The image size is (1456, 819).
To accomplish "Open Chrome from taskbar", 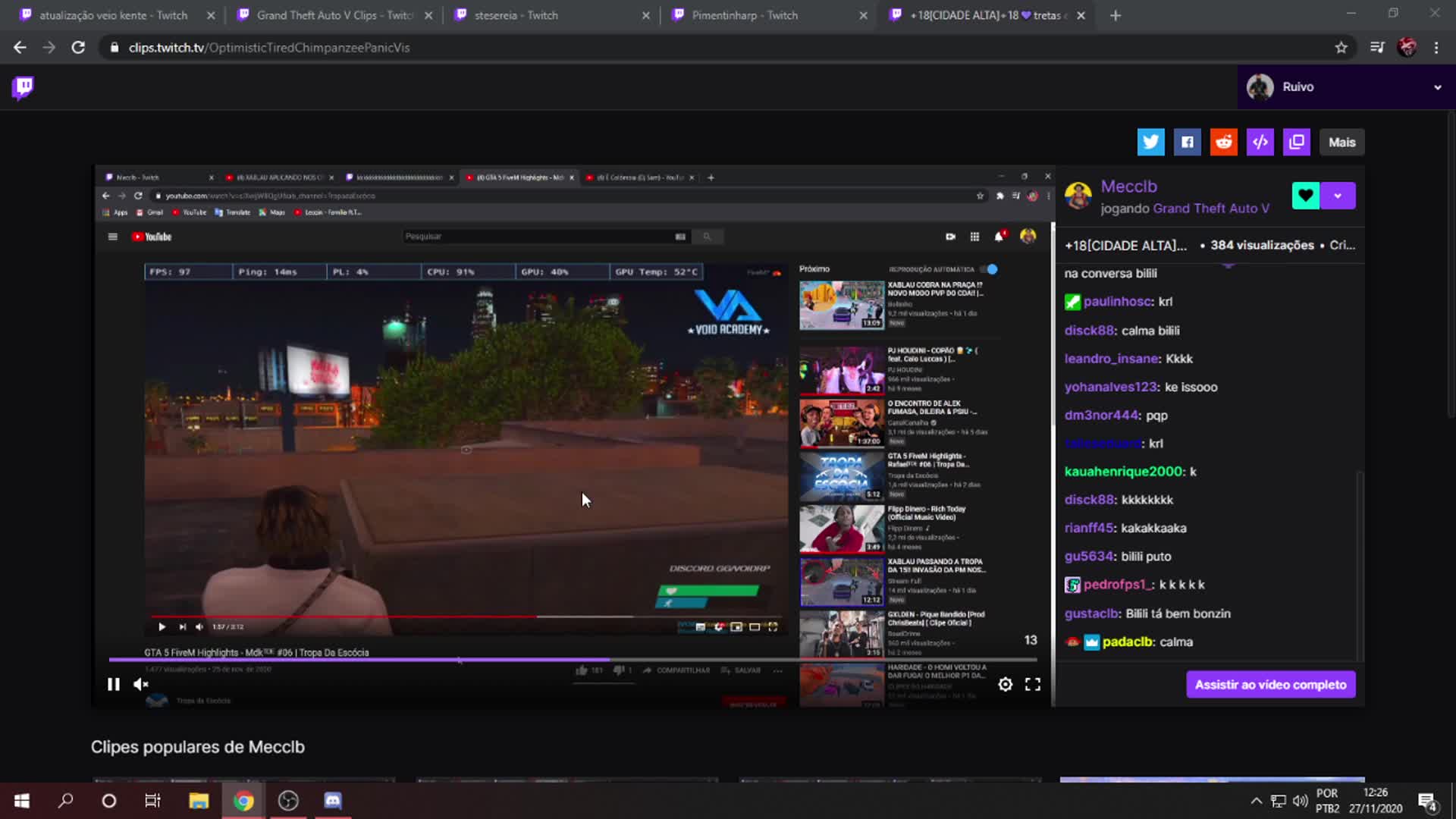I will pyautogui.click(x=243, y=801).
